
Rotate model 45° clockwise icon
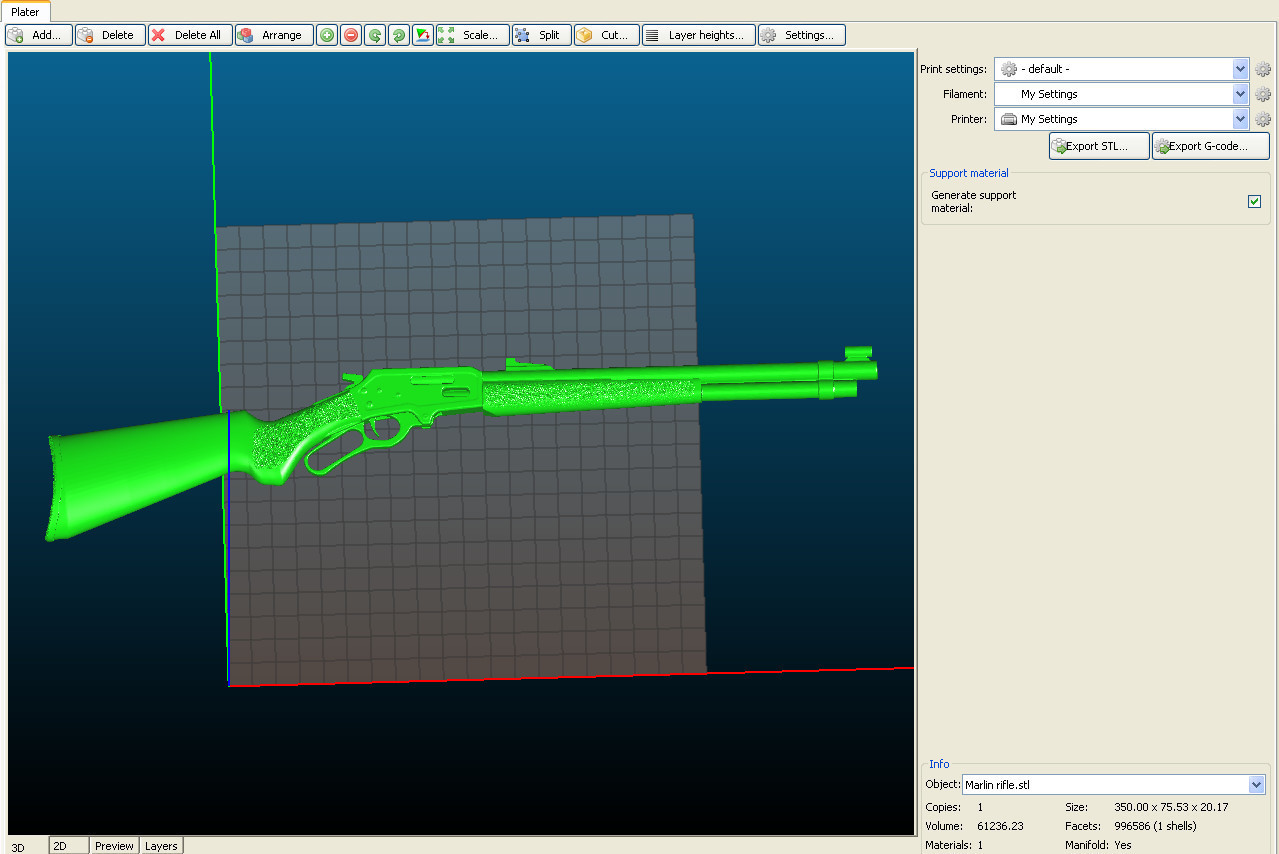click(x=399, y=35)
